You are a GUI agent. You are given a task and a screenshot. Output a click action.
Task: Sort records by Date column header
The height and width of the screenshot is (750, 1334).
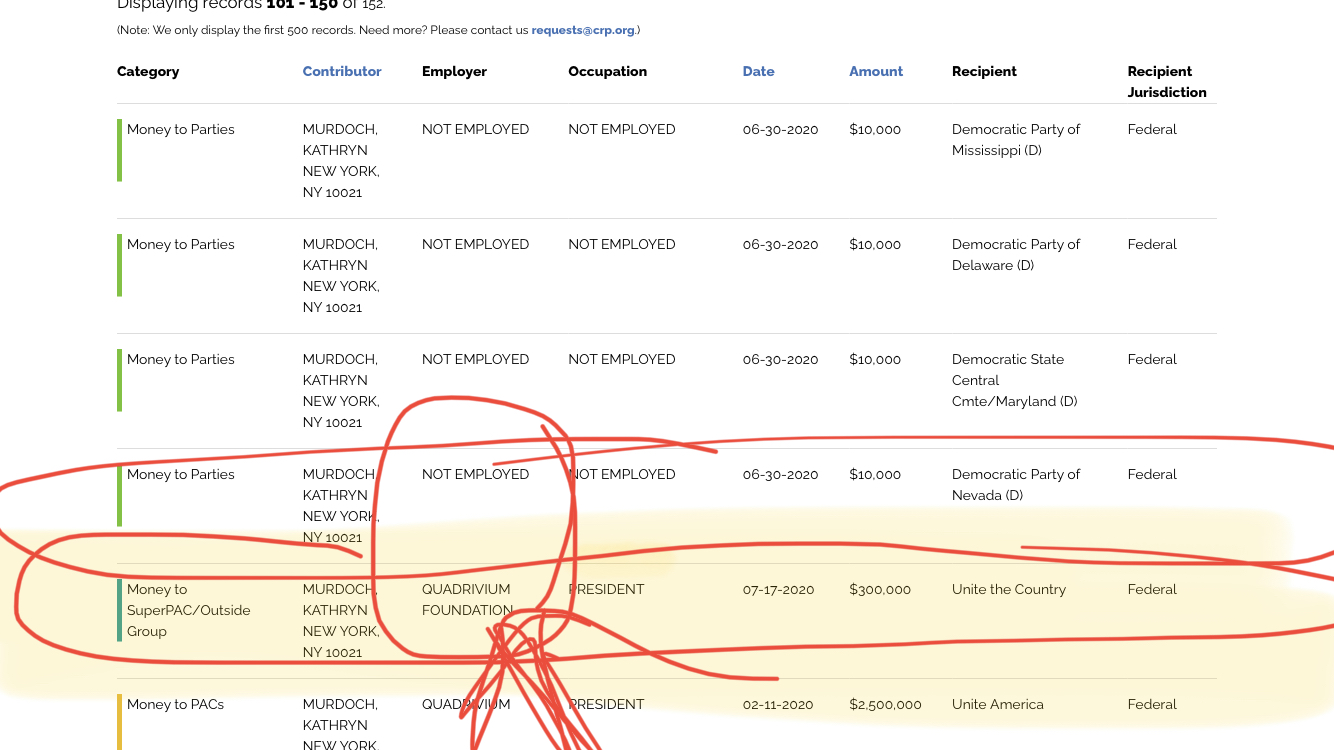pyautogui.click(x=758, y=71)
